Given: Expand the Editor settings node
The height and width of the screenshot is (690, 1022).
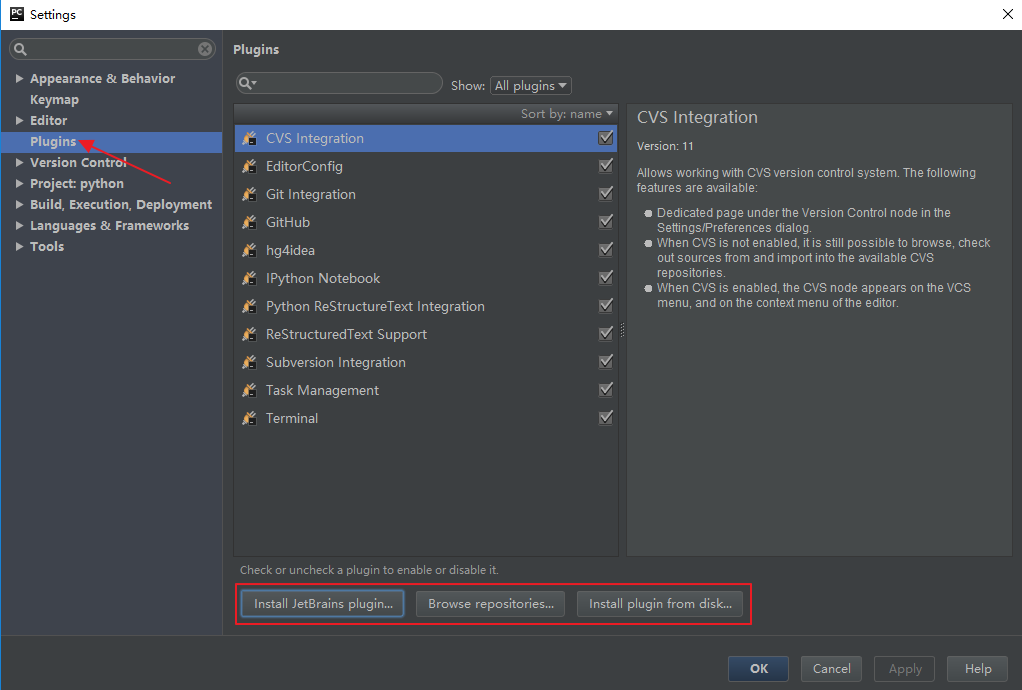Looking at the screenshot, I should tap(19, 121).
